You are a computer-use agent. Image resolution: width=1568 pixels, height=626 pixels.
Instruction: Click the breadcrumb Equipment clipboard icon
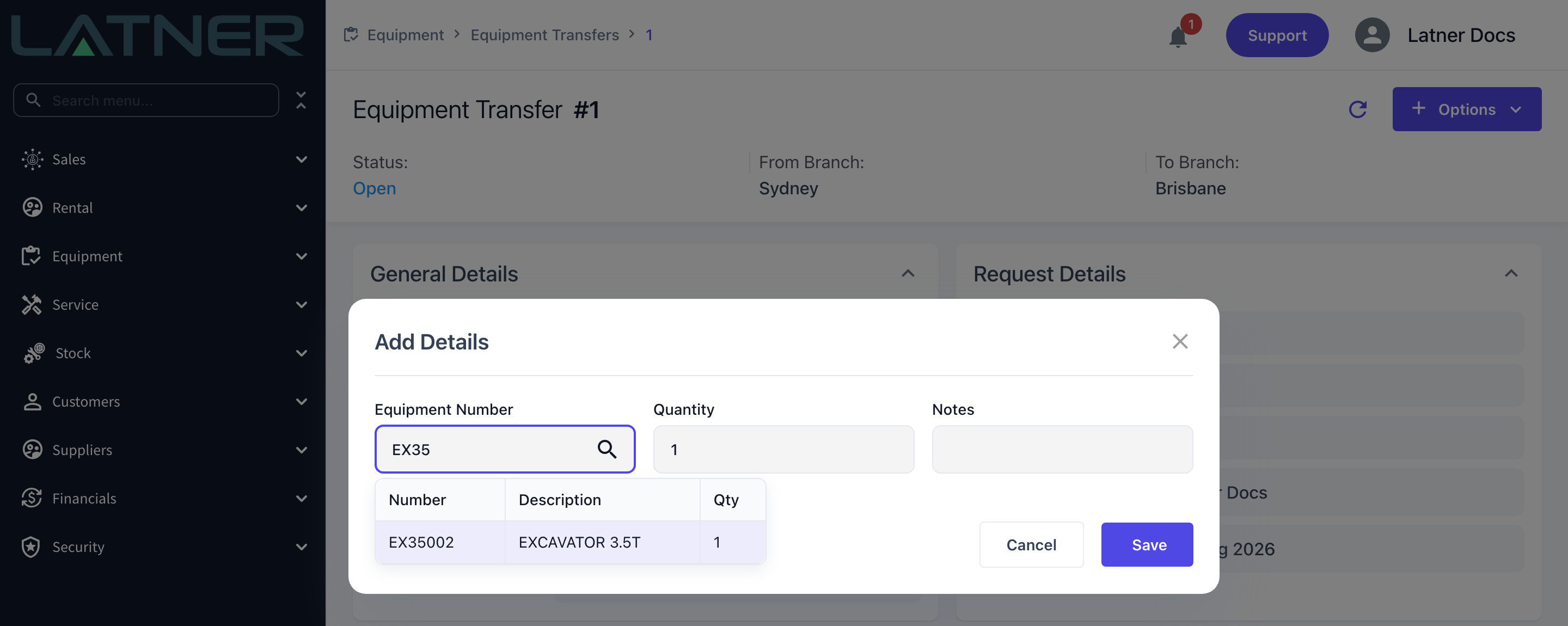pos(351,35)
